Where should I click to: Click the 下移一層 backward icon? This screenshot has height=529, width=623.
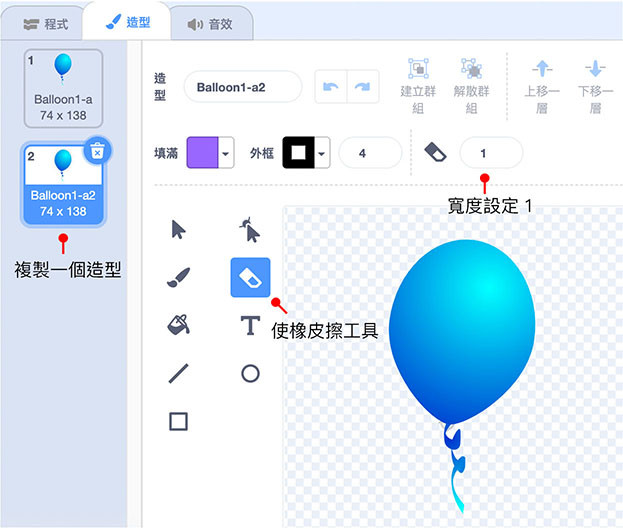pyautogui.click(x=595, y=68)
